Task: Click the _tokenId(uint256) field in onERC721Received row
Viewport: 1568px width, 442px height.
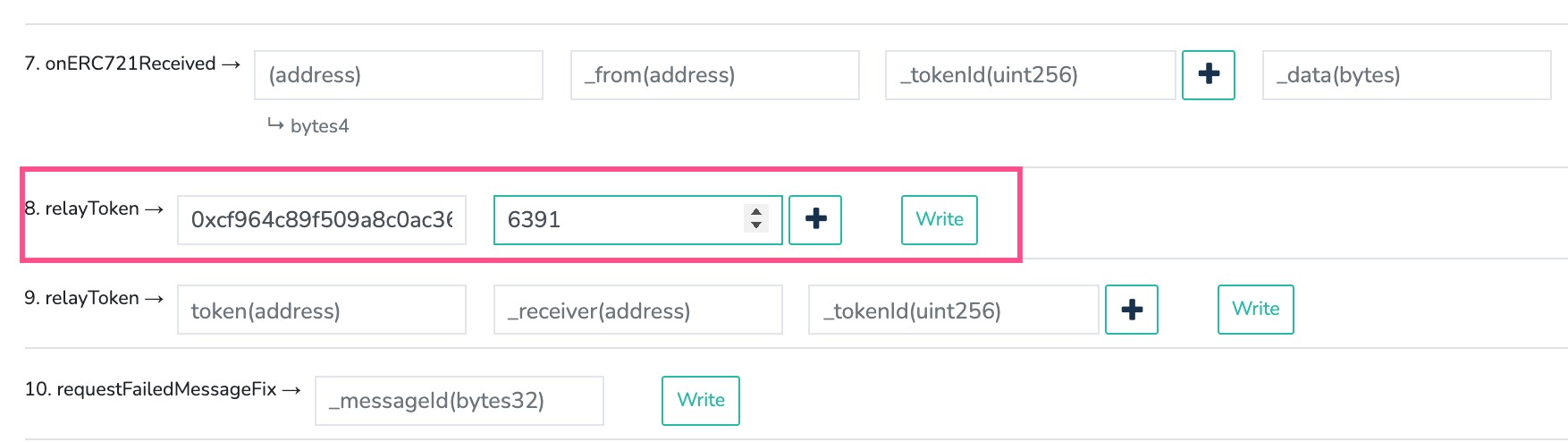Action: pos(1031,75)
